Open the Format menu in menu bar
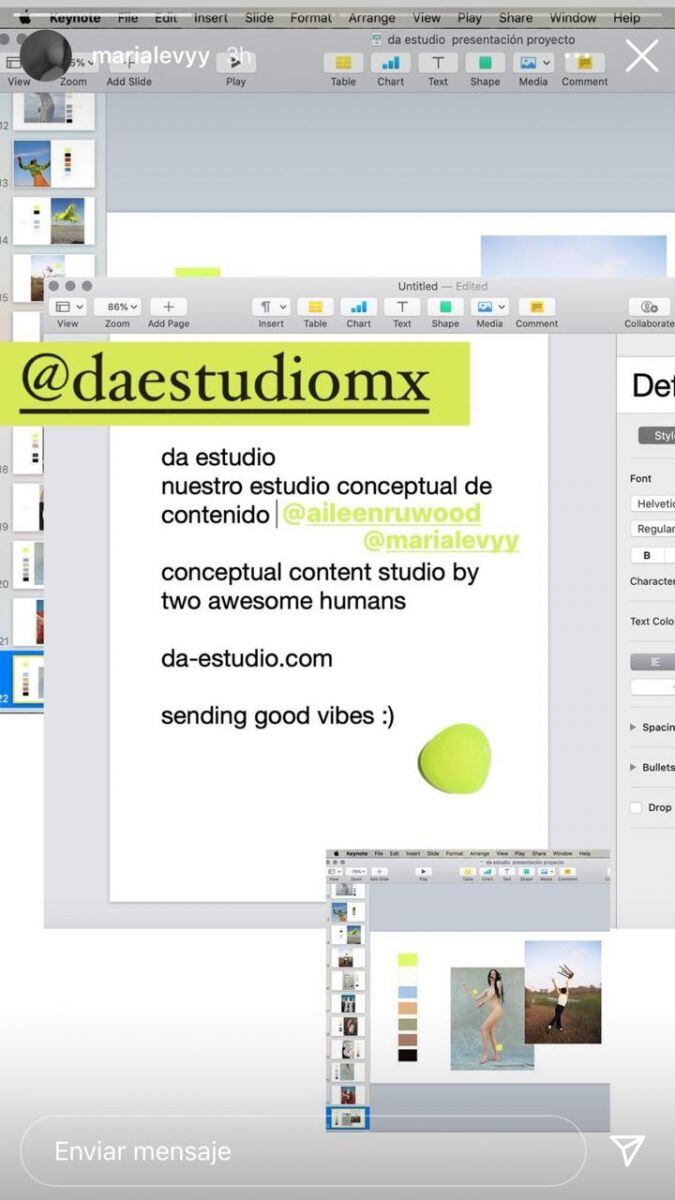The width and height of the screenshot is (675, 1200). (x=310, y=18)
